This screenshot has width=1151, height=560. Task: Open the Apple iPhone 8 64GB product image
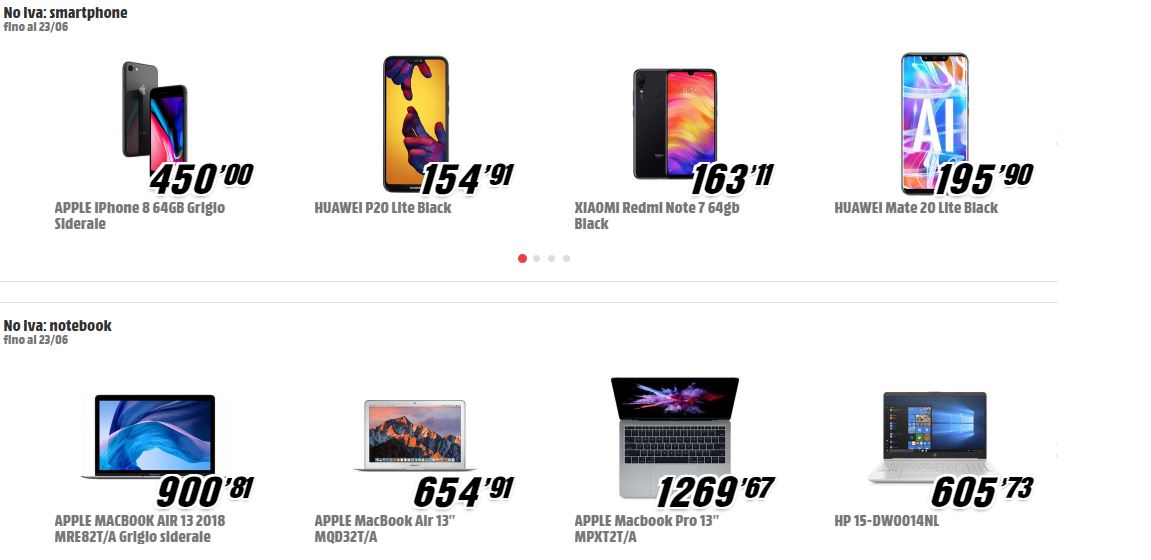click(155, 117)
